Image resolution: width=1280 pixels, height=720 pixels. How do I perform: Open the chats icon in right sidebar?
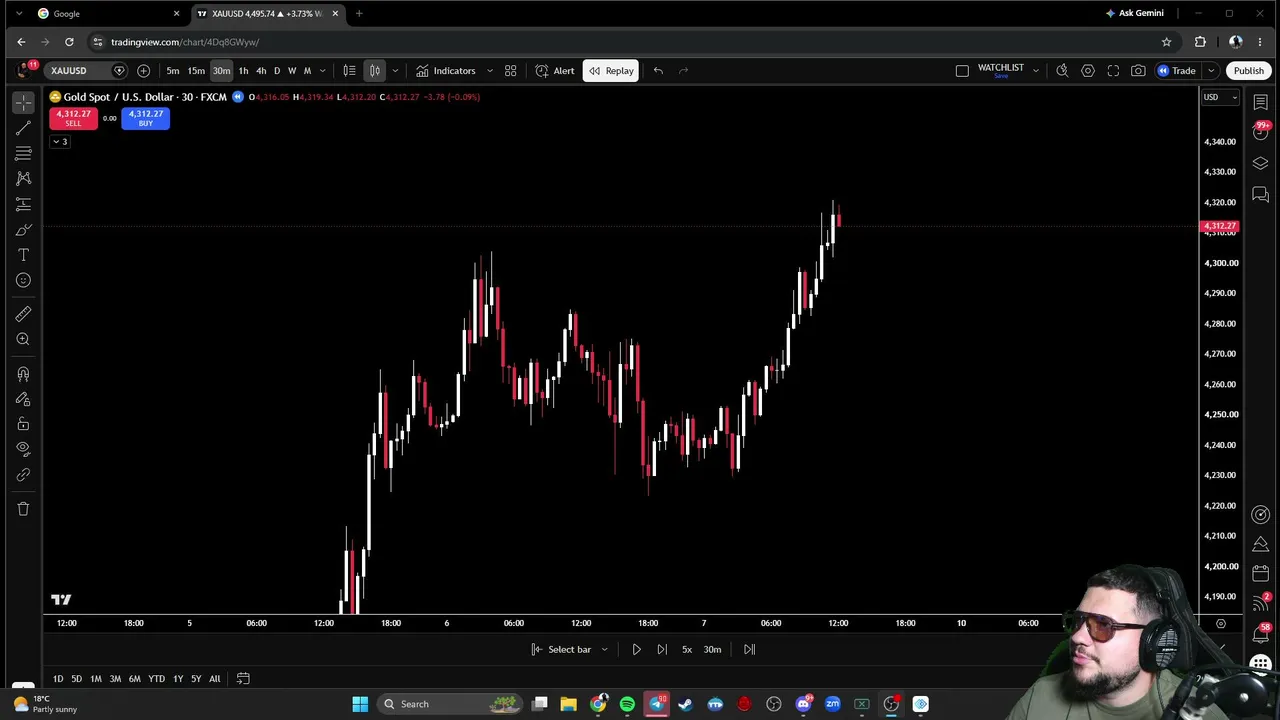[1260, 194]
